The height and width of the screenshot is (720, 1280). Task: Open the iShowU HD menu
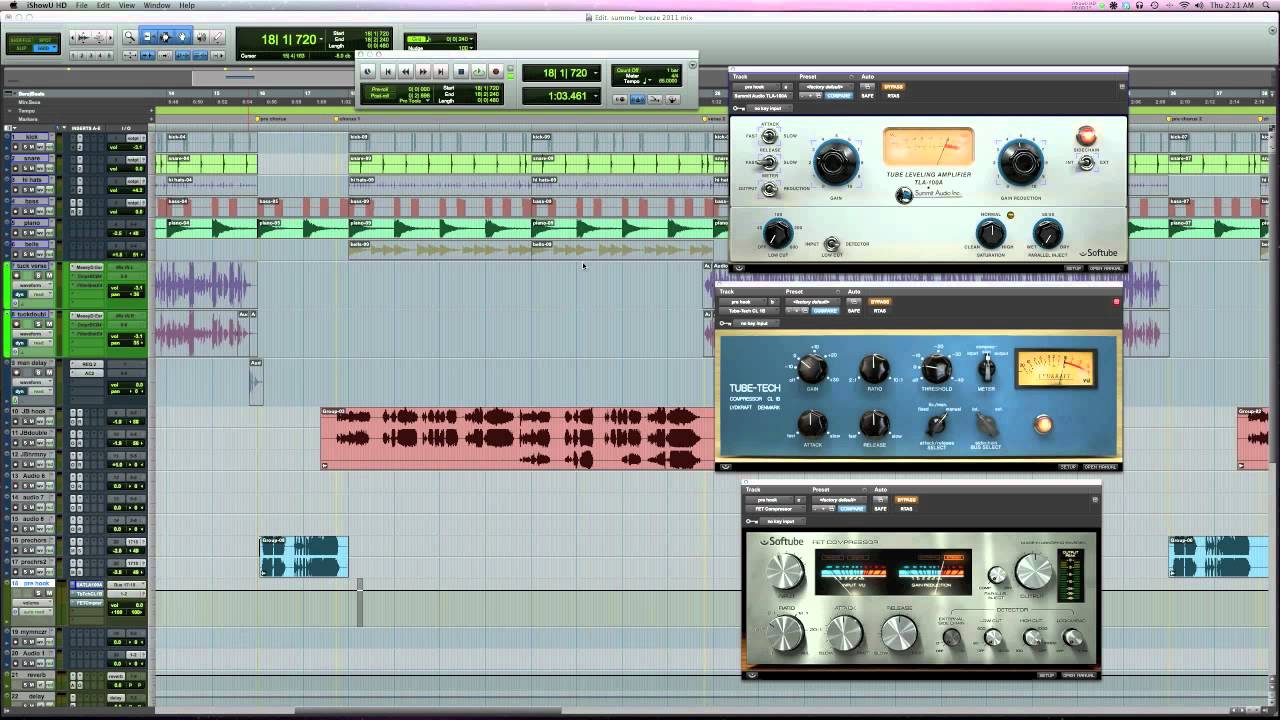[x=46, y=5]
